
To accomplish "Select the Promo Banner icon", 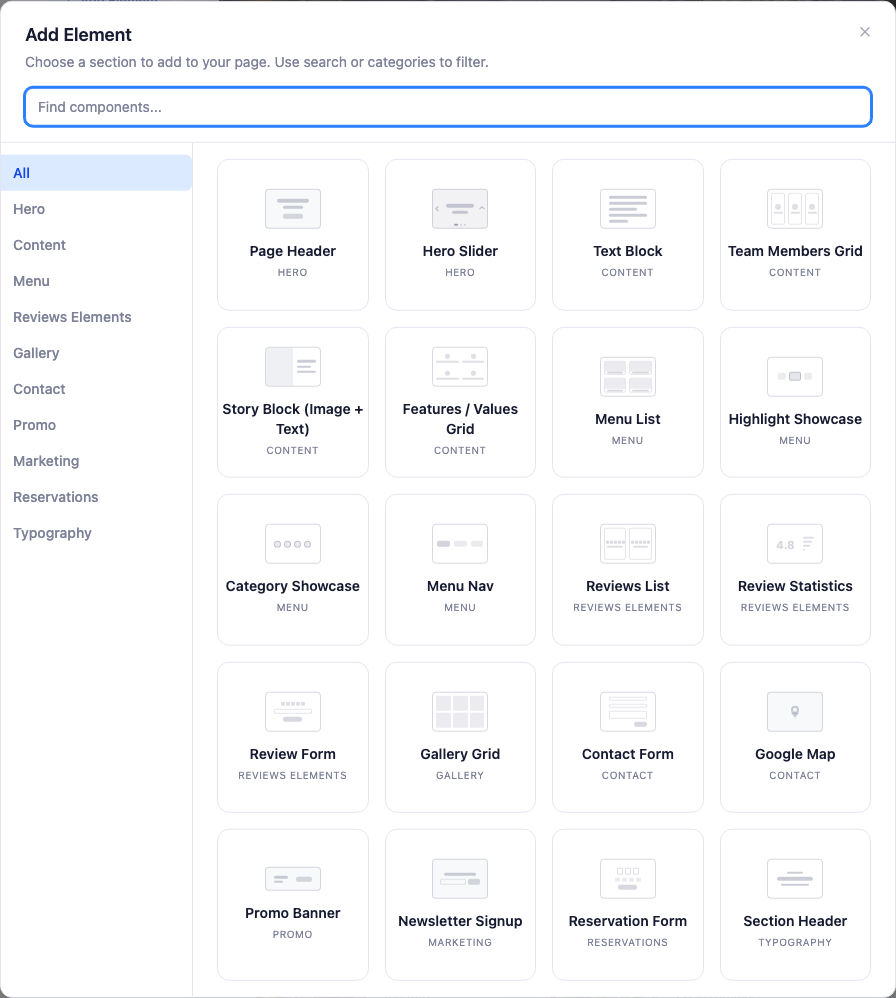I will pos(293,879).
